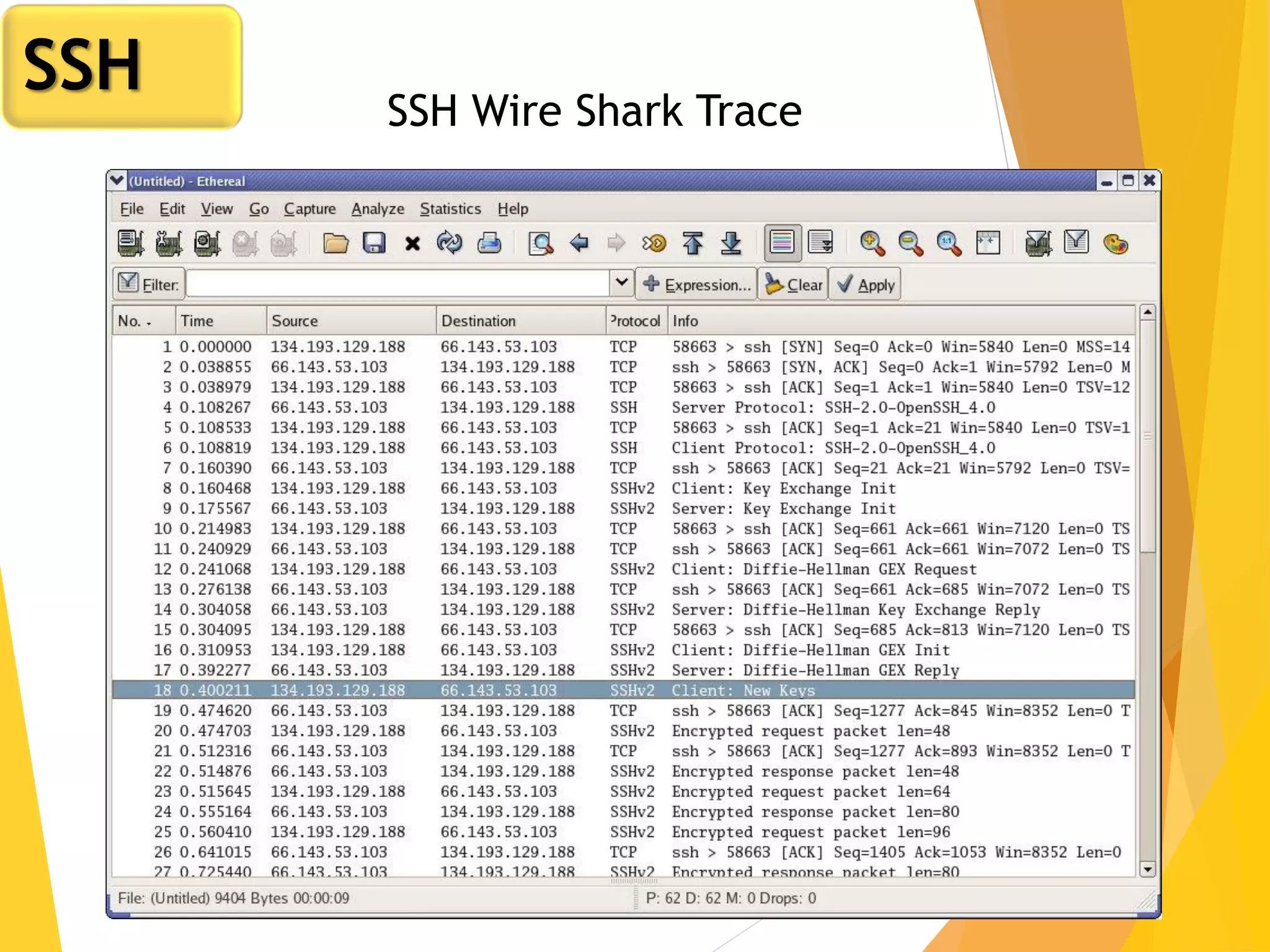Image resolution: width=1270 pixels, height=952 pixels.
Task: Select packet 14 Diffie-Hellman Key Exchange Reply
Action: tap(623, 609)
